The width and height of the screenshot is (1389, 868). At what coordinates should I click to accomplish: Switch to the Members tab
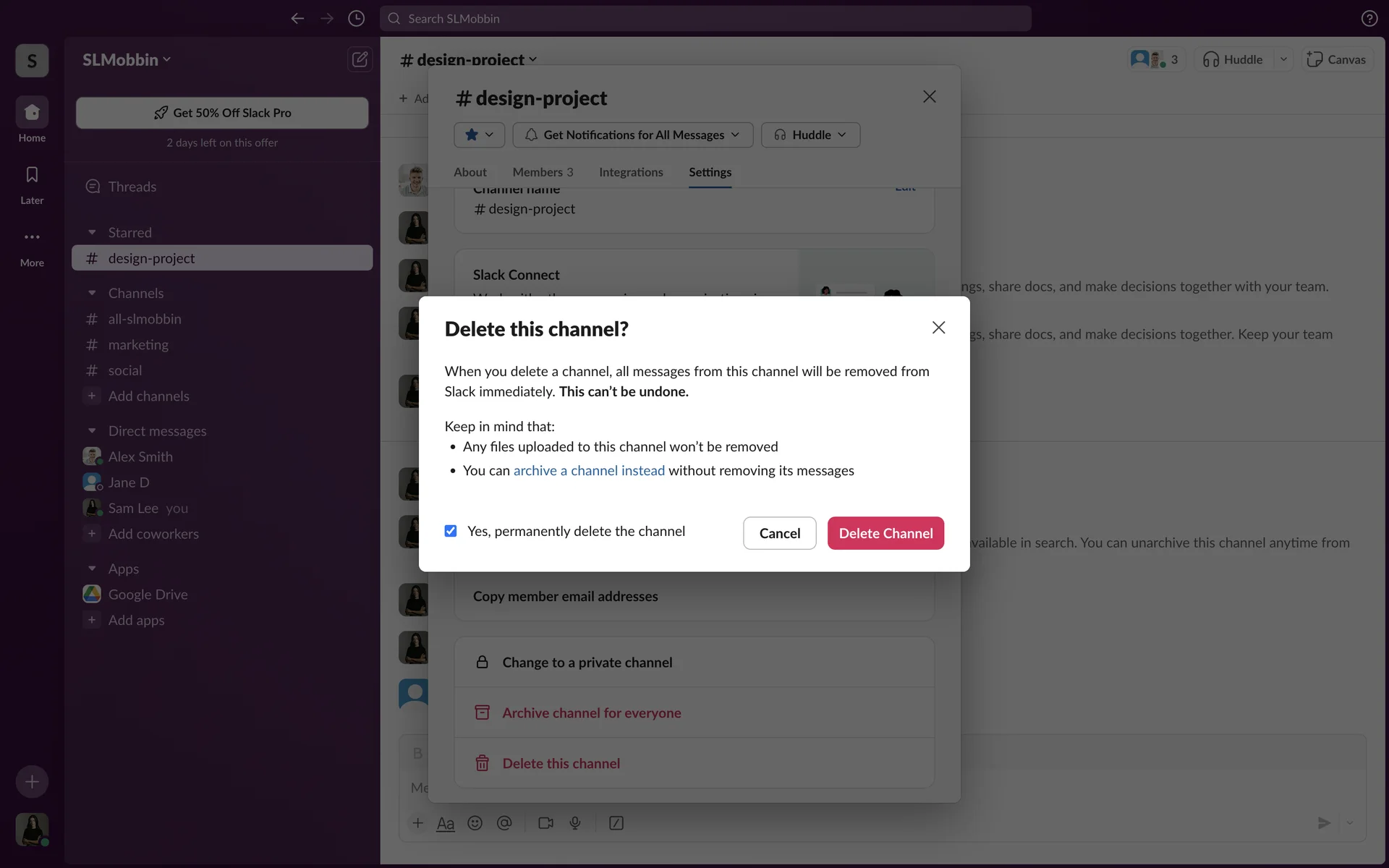tap(543, 172)
